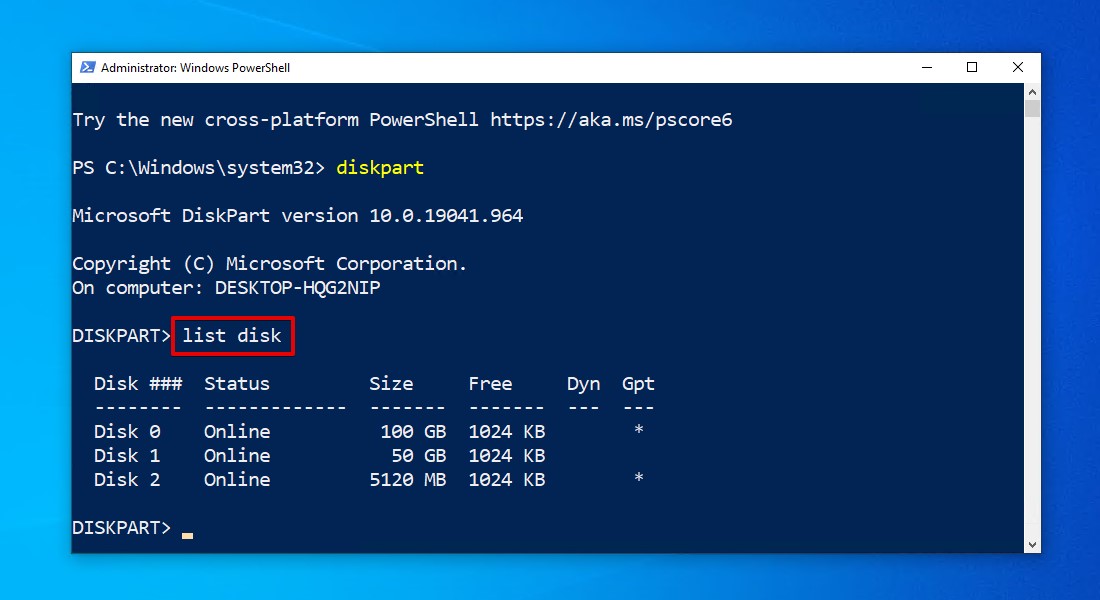Screen dimensions: 1100x600
Task: Click the '1024 KB' free value for Disk 0
Action: 507,432
